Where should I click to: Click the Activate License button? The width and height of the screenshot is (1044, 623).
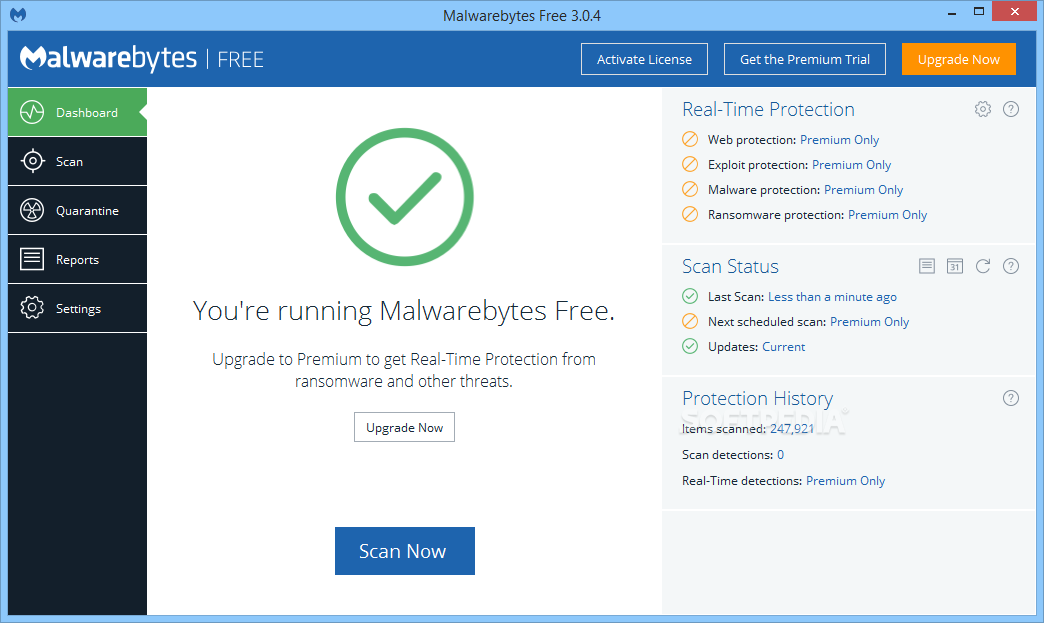coord(643,59)
